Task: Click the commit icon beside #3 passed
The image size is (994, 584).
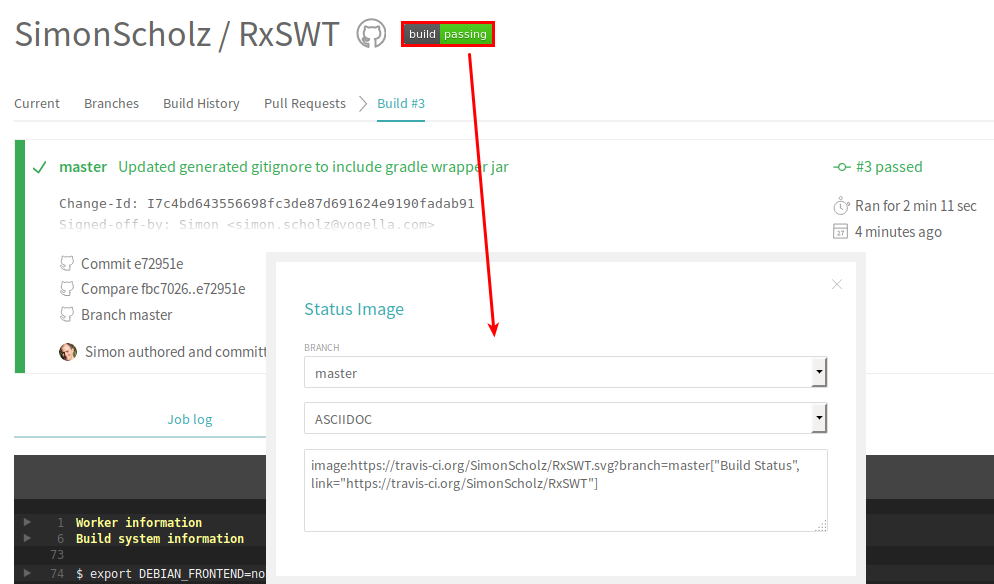Action: tap(841, 167)
